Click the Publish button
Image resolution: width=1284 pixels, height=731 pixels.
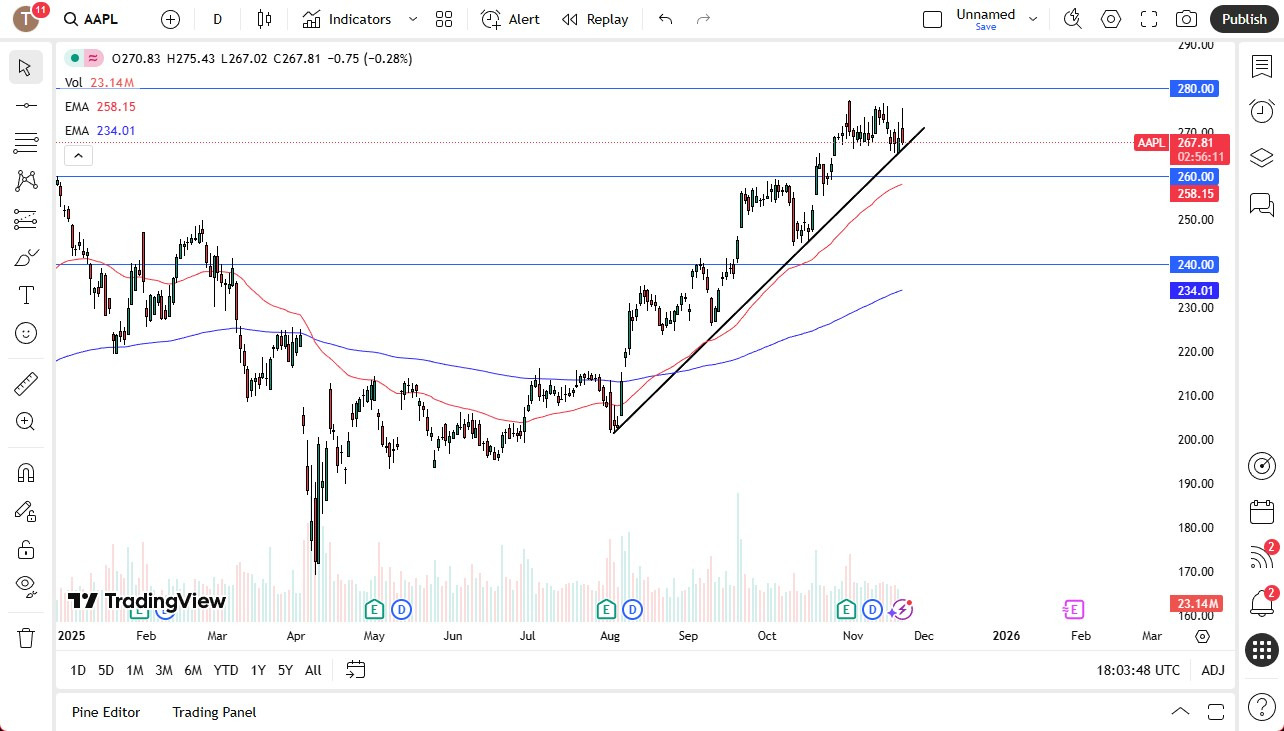1244,18
